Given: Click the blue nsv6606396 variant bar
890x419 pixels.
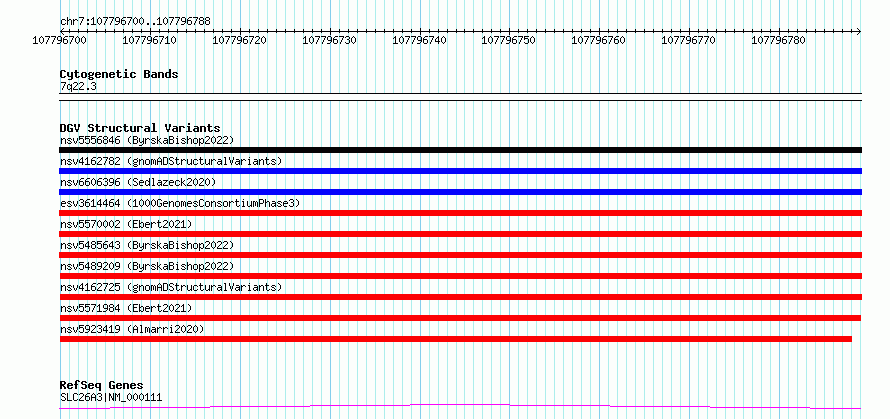Looking at the screenshot, I should tap(460, 192).
